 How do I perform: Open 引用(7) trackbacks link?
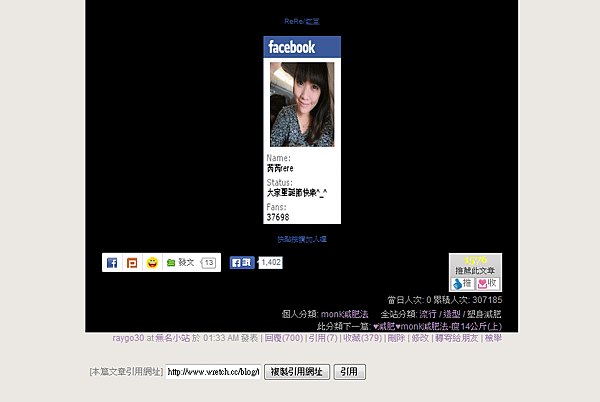(323, 338)
